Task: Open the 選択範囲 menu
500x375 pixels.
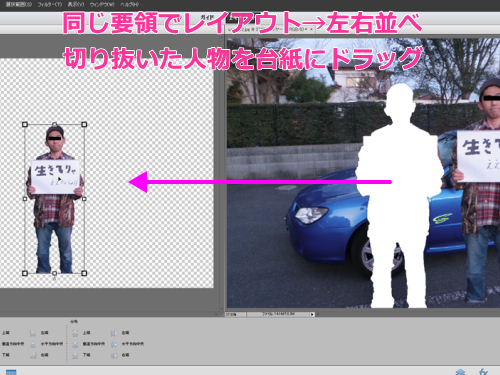Action: [x=18, y=4]
